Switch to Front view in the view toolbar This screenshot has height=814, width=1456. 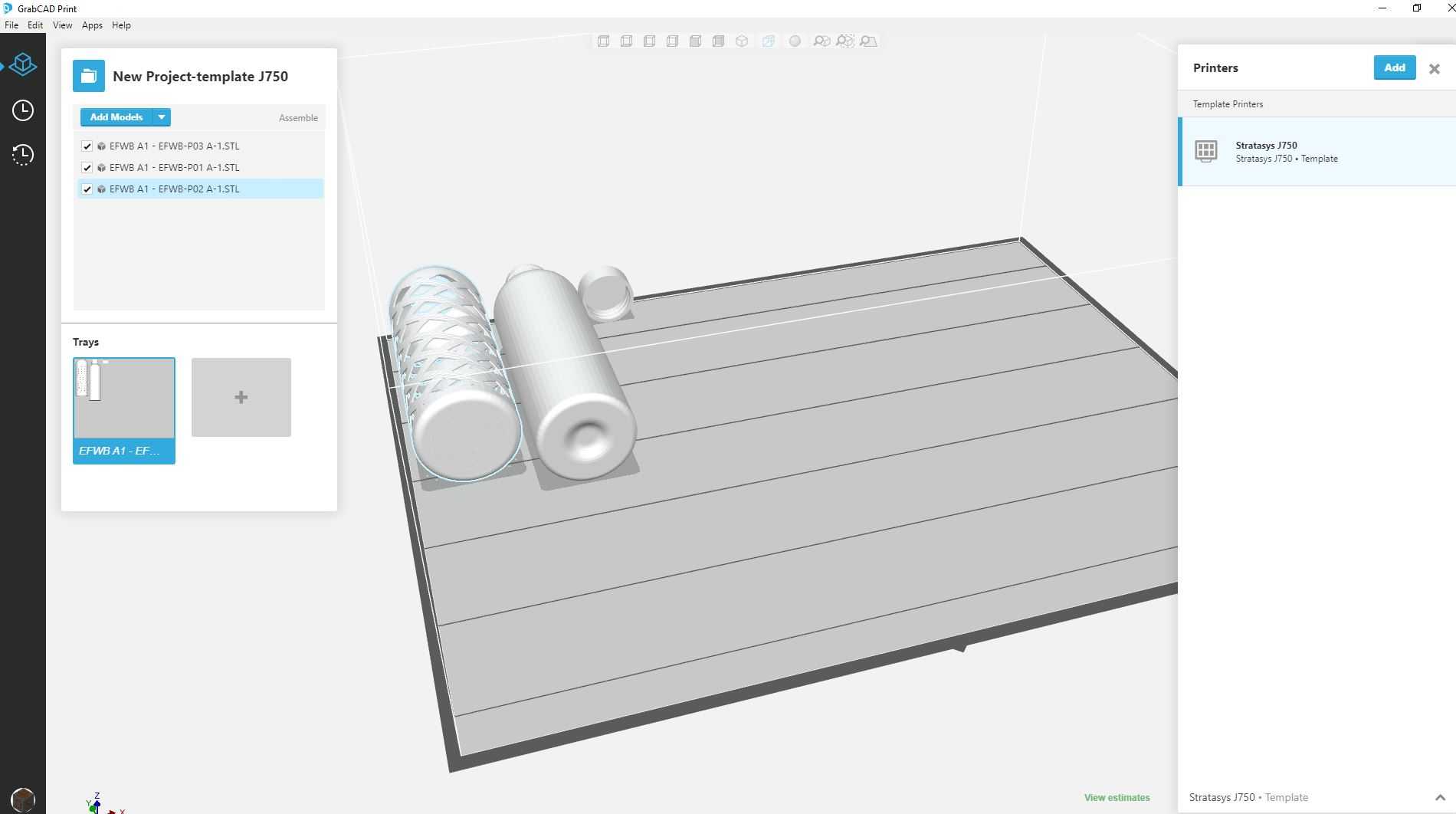(x=604, y=41)
